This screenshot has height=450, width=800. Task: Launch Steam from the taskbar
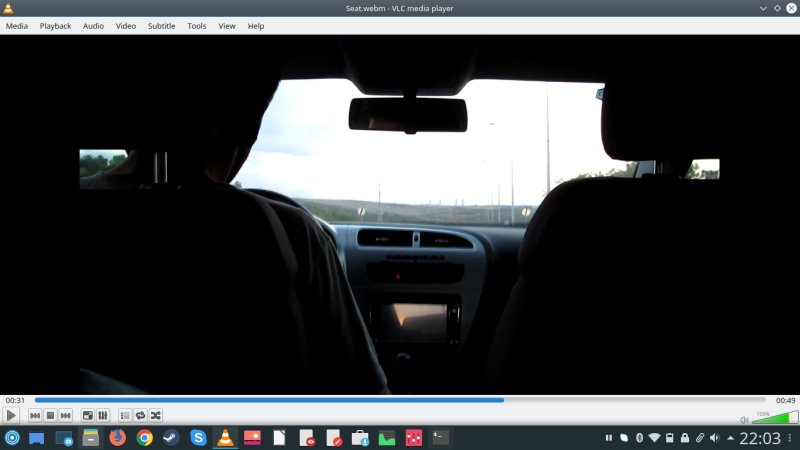click(x=171, y=438)
